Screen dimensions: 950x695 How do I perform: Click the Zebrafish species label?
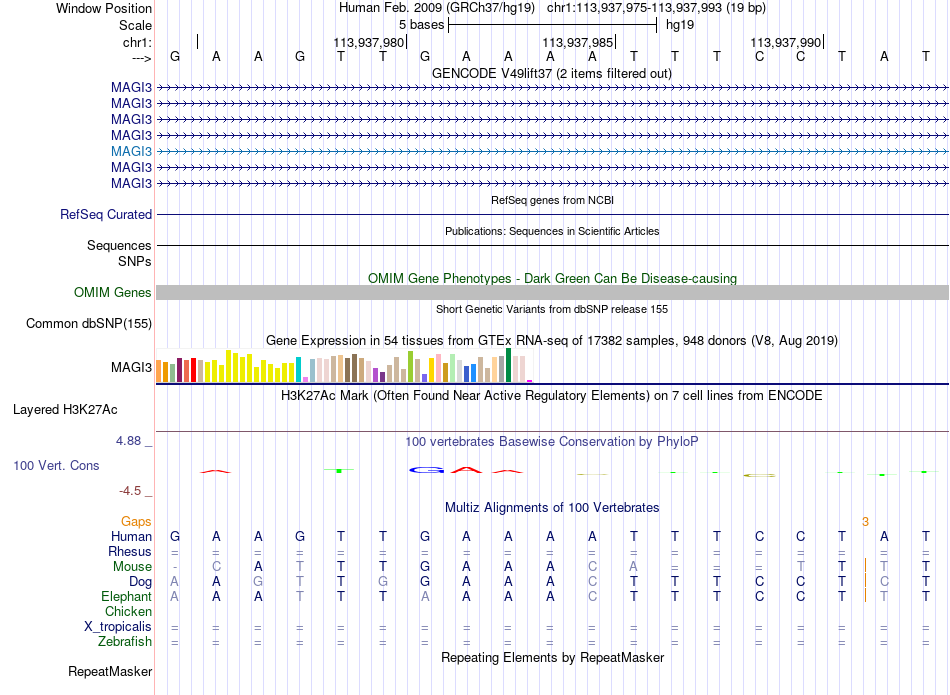125,642
